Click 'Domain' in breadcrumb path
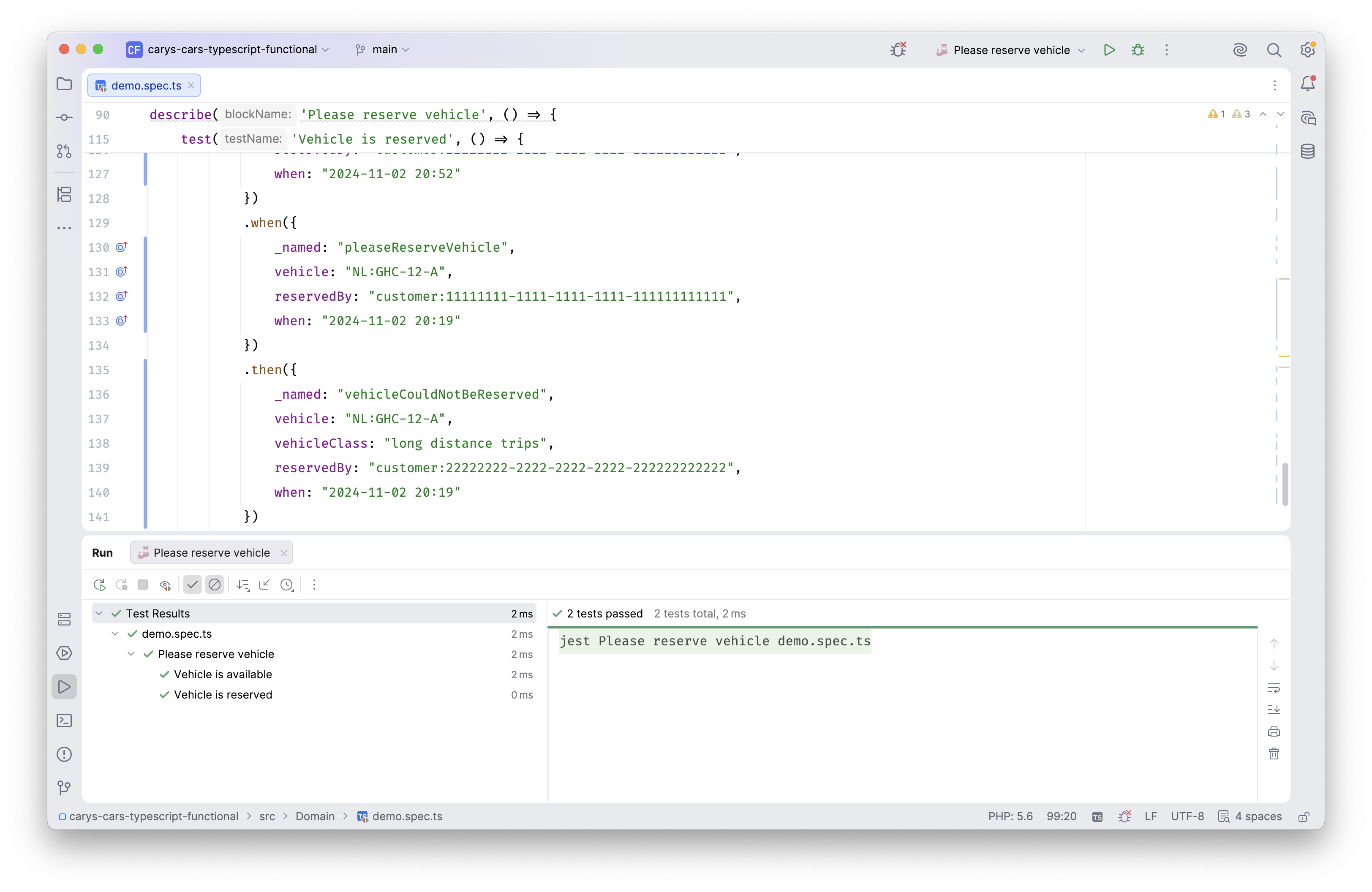The height and width of the screenshot is (892, 1372). coord(315,816)
